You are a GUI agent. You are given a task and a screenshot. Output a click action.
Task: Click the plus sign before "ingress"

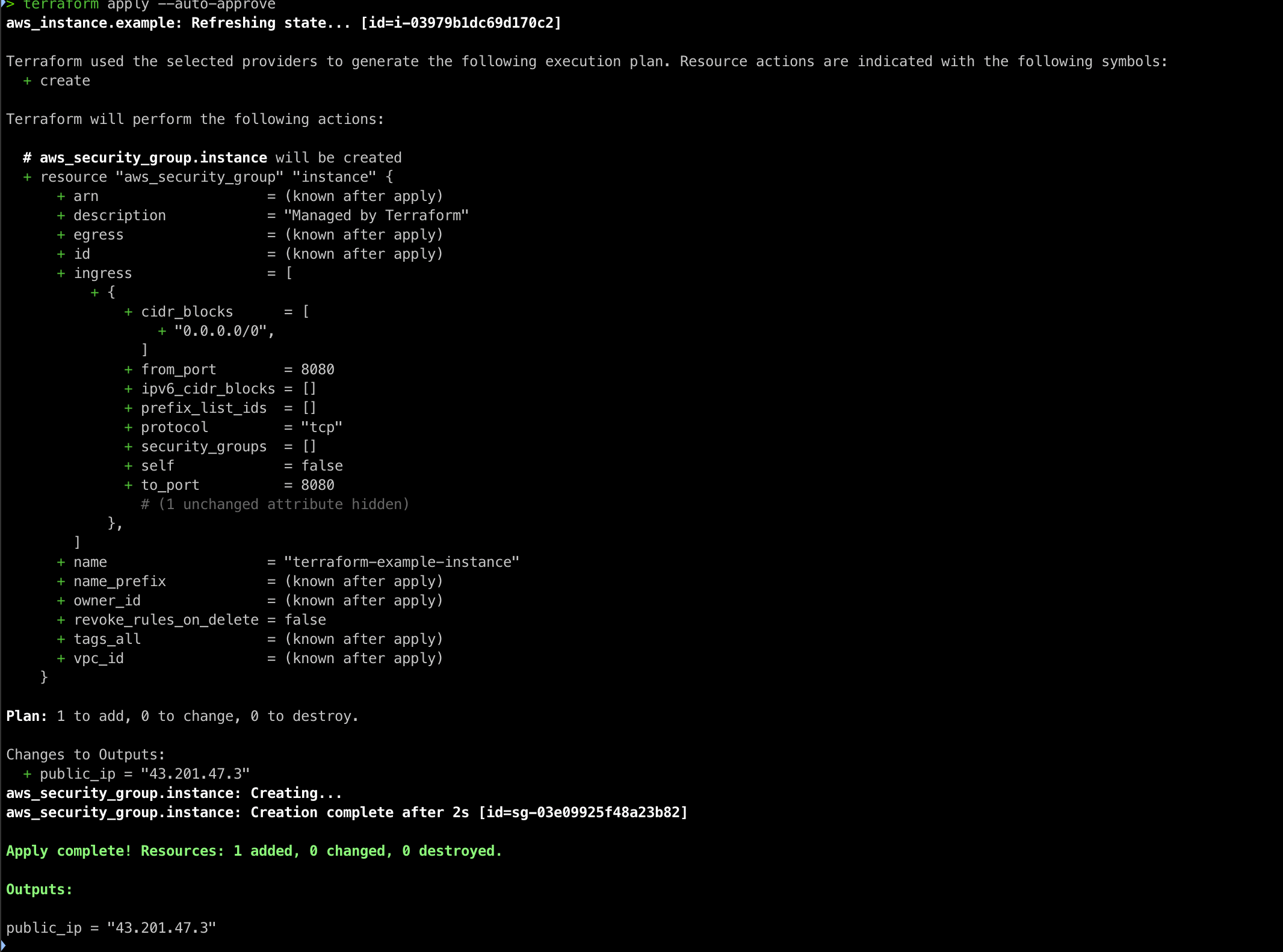[x=61, y=273]
